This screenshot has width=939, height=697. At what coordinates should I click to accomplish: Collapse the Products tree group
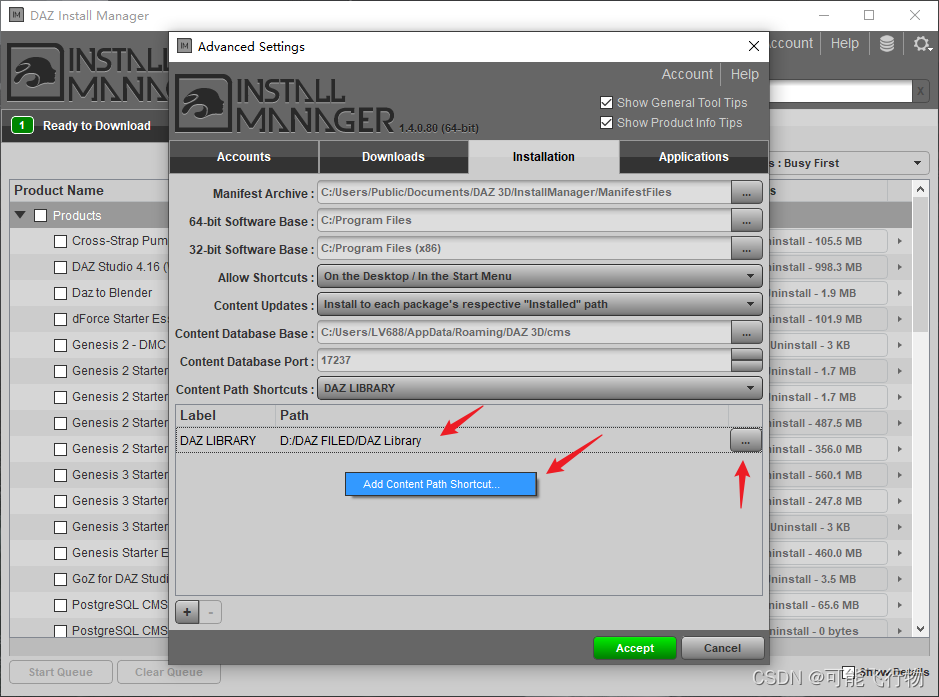pos(20,215)
